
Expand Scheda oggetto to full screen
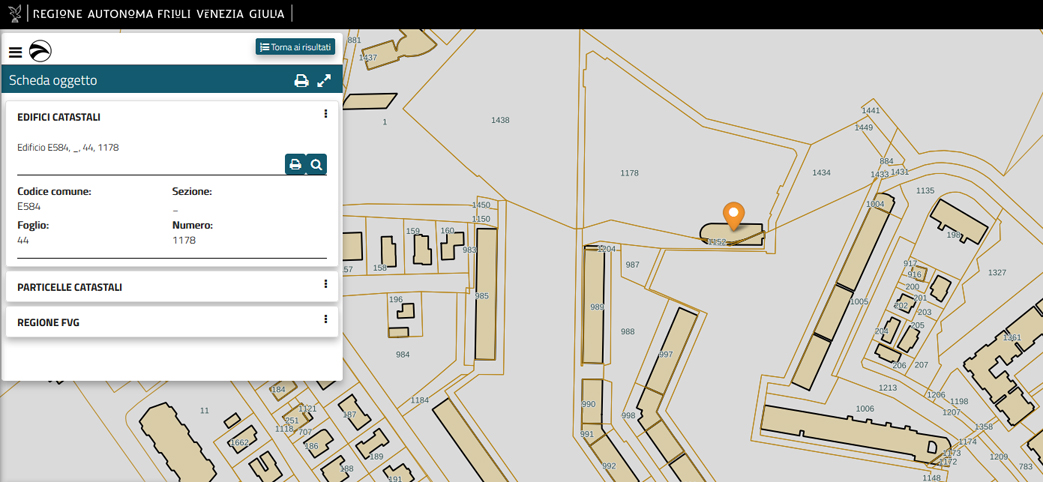[x=324, y=81]
